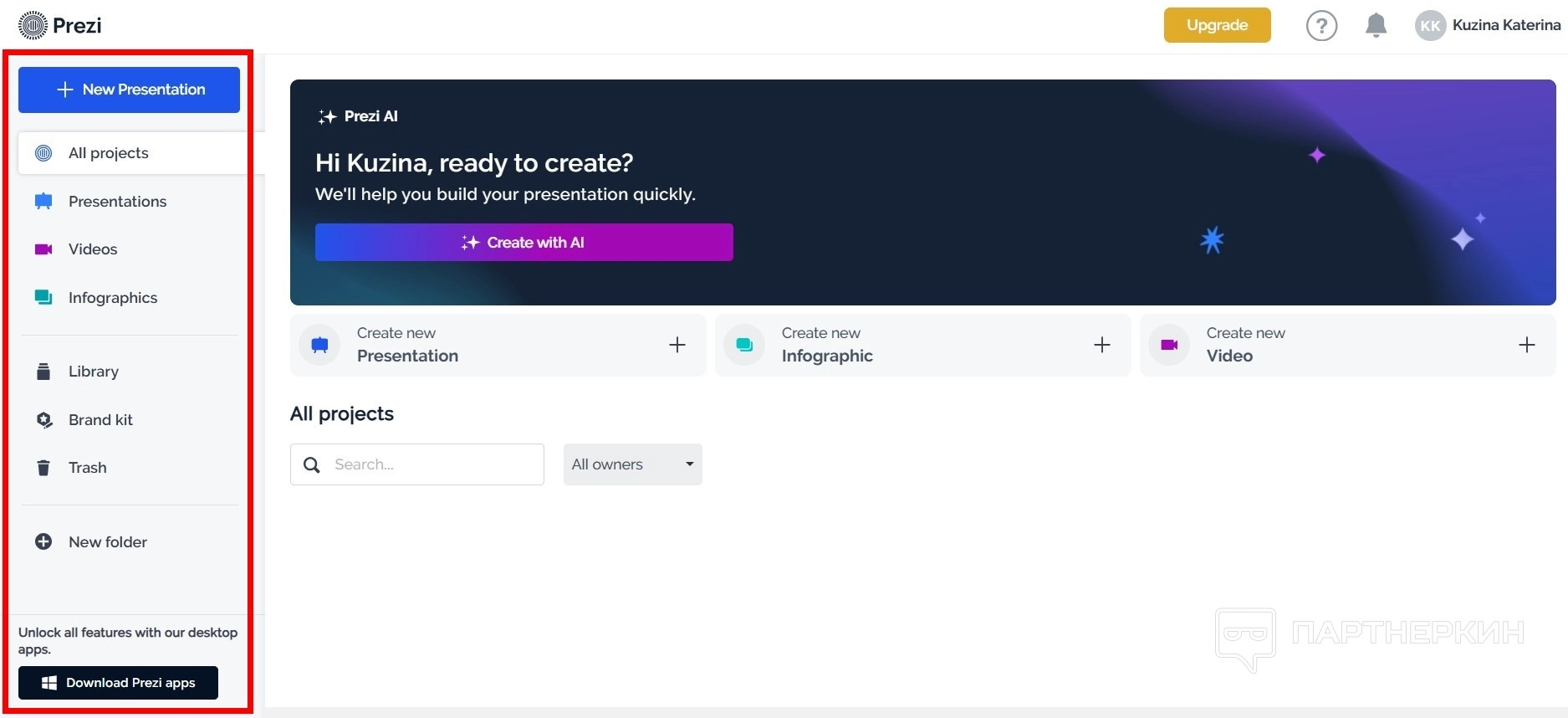This screenshot has width=1568, height=718.
Task: Open the notifications bell
Action: 1376,25
